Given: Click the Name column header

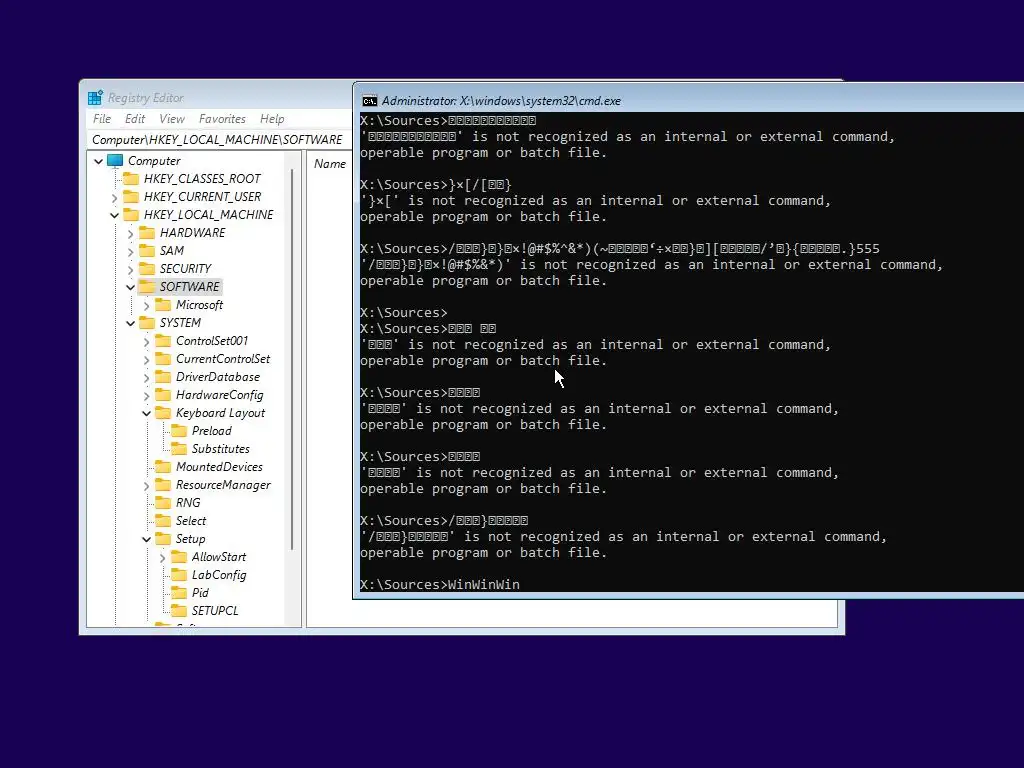Looking at the screenshot, I should tap(330, 164).
